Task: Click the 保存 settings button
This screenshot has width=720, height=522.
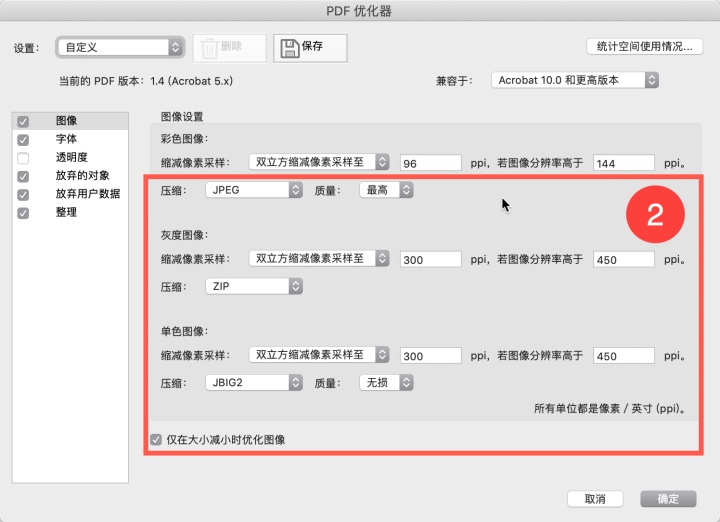Action: (310, 48)
